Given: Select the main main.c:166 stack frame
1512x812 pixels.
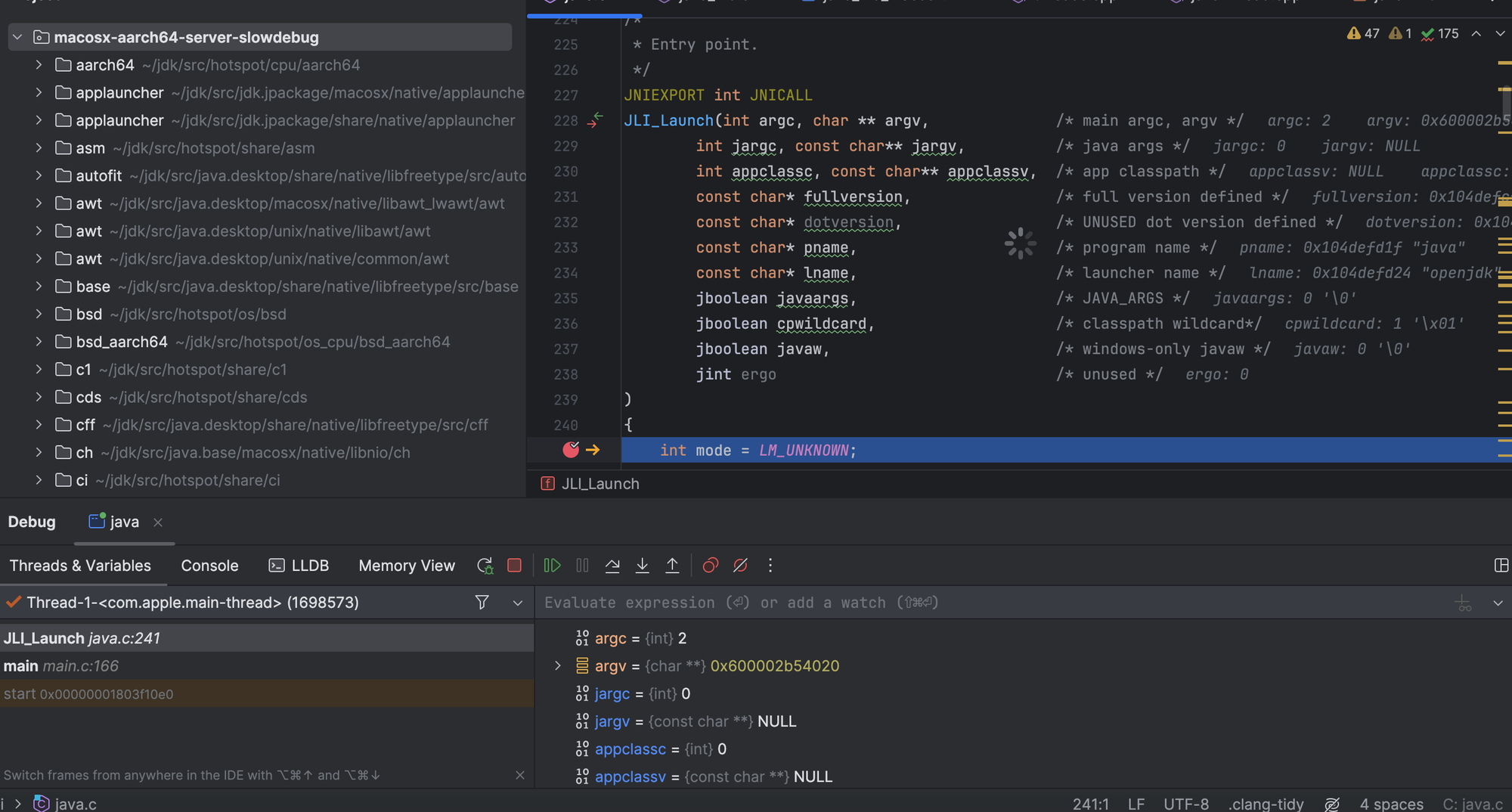Looking at the screenshot, I should pyautogui.click(x=60, y=666).
